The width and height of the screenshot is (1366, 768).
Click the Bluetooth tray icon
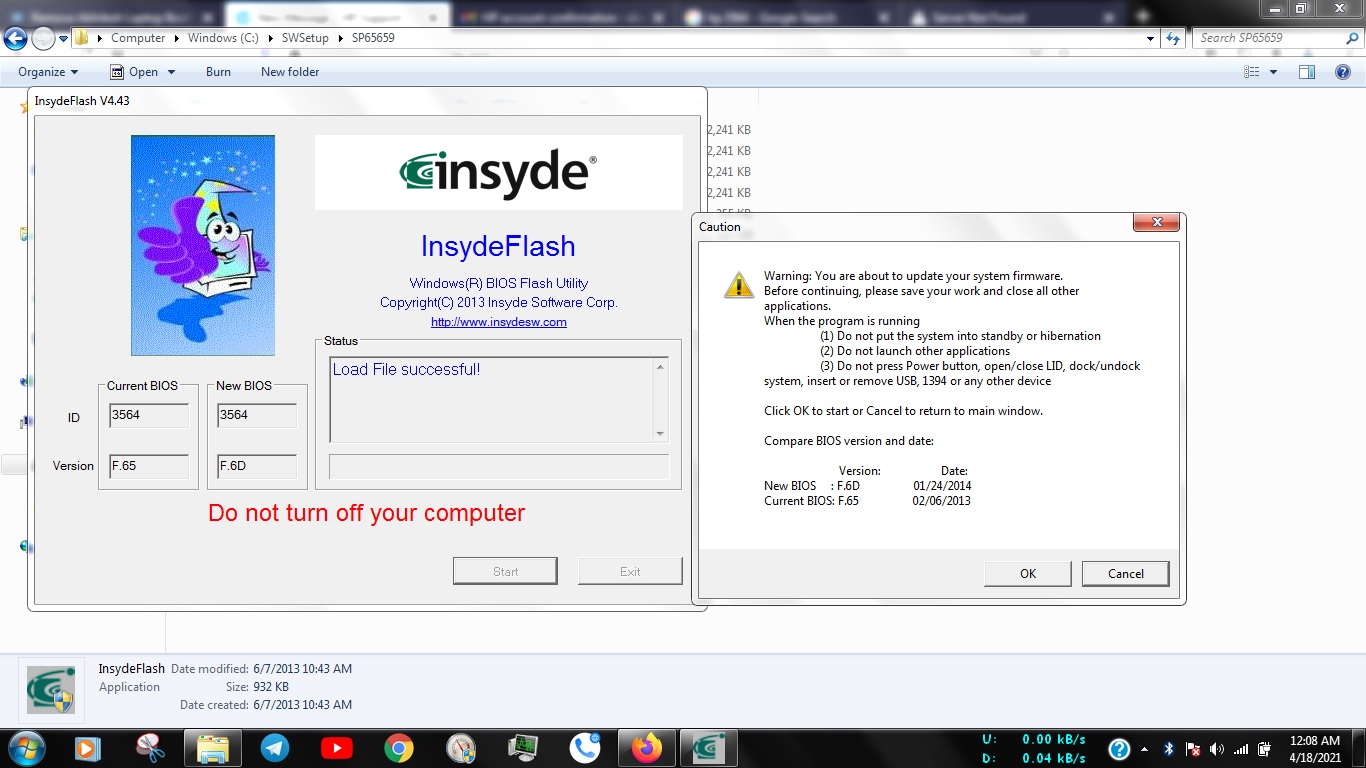pyautogui.click(x=1169, y=749)
